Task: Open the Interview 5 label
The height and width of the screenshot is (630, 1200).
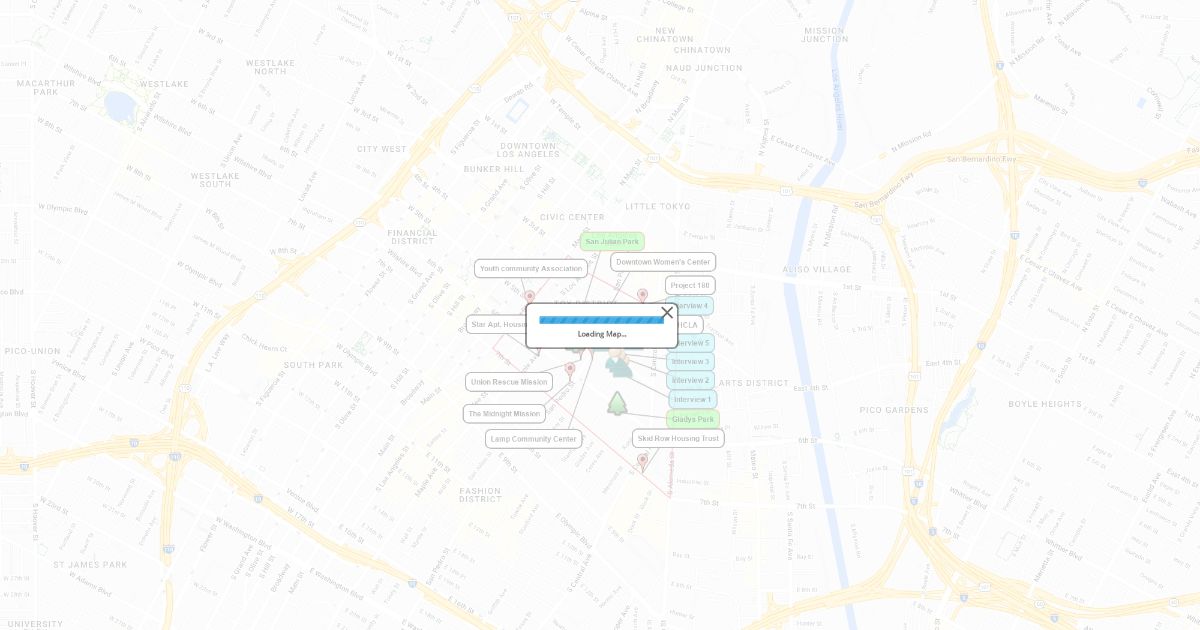Action: 696,343
